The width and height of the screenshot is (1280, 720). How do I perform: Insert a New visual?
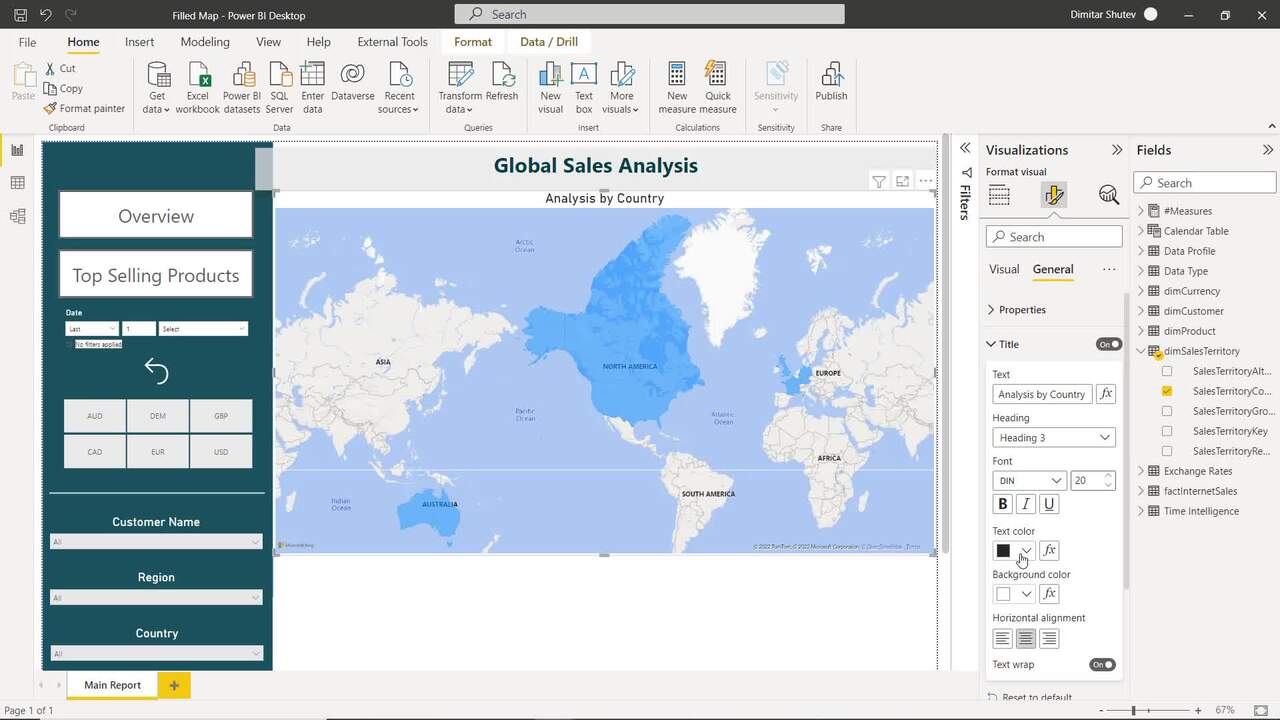click(550, 88)
